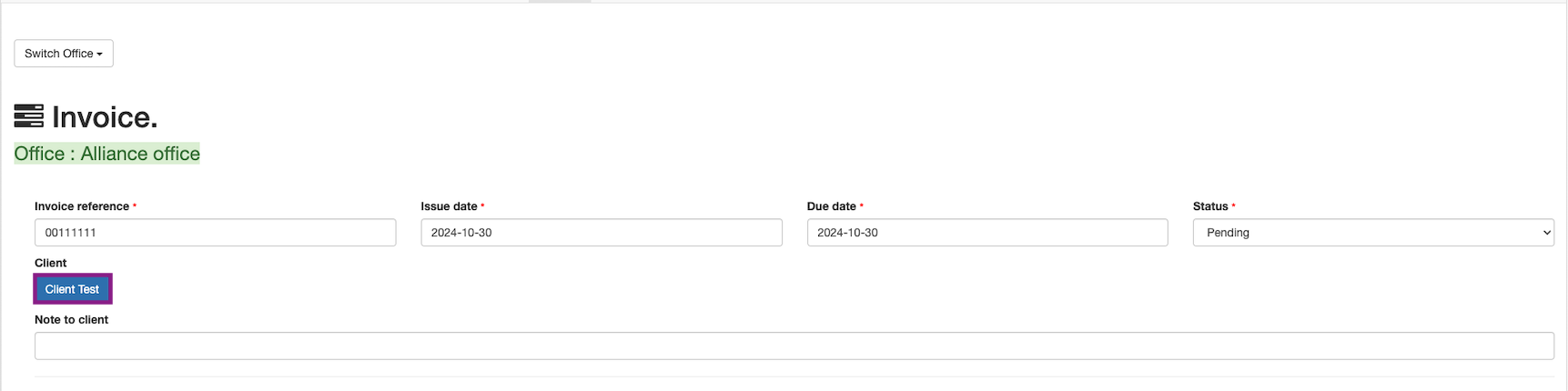
Task: Click the Invoice. page heading text
Action: point(105,117)
